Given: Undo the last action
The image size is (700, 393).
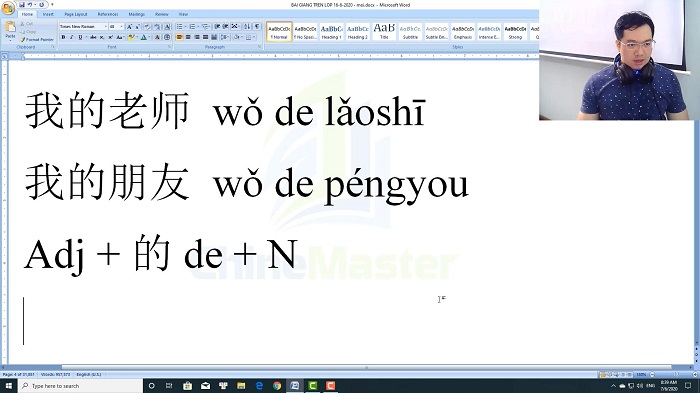Looking at the screenshot, I should [x=30, y=4].
